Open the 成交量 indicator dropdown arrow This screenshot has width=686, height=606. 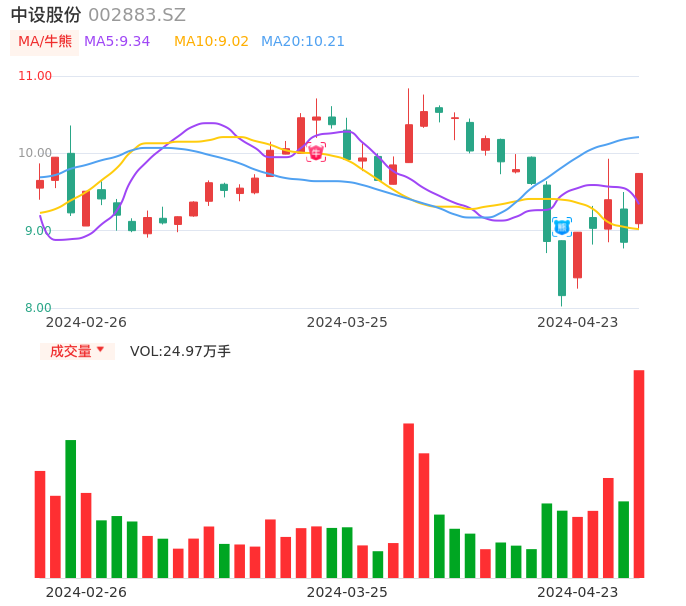pyautogui.click(x=100, y=350)
